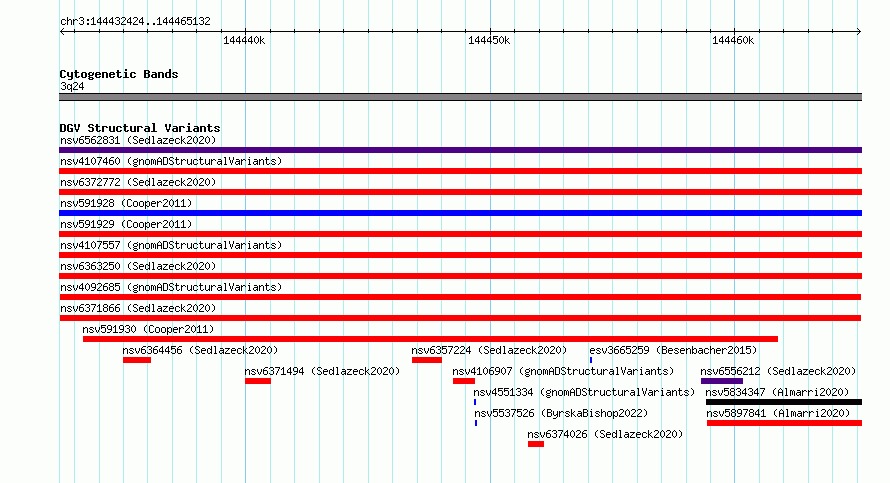Click the small red nsv6371494 bar
Image resolution: width=890 pixels, height=483 pixels.
point(258,381)
